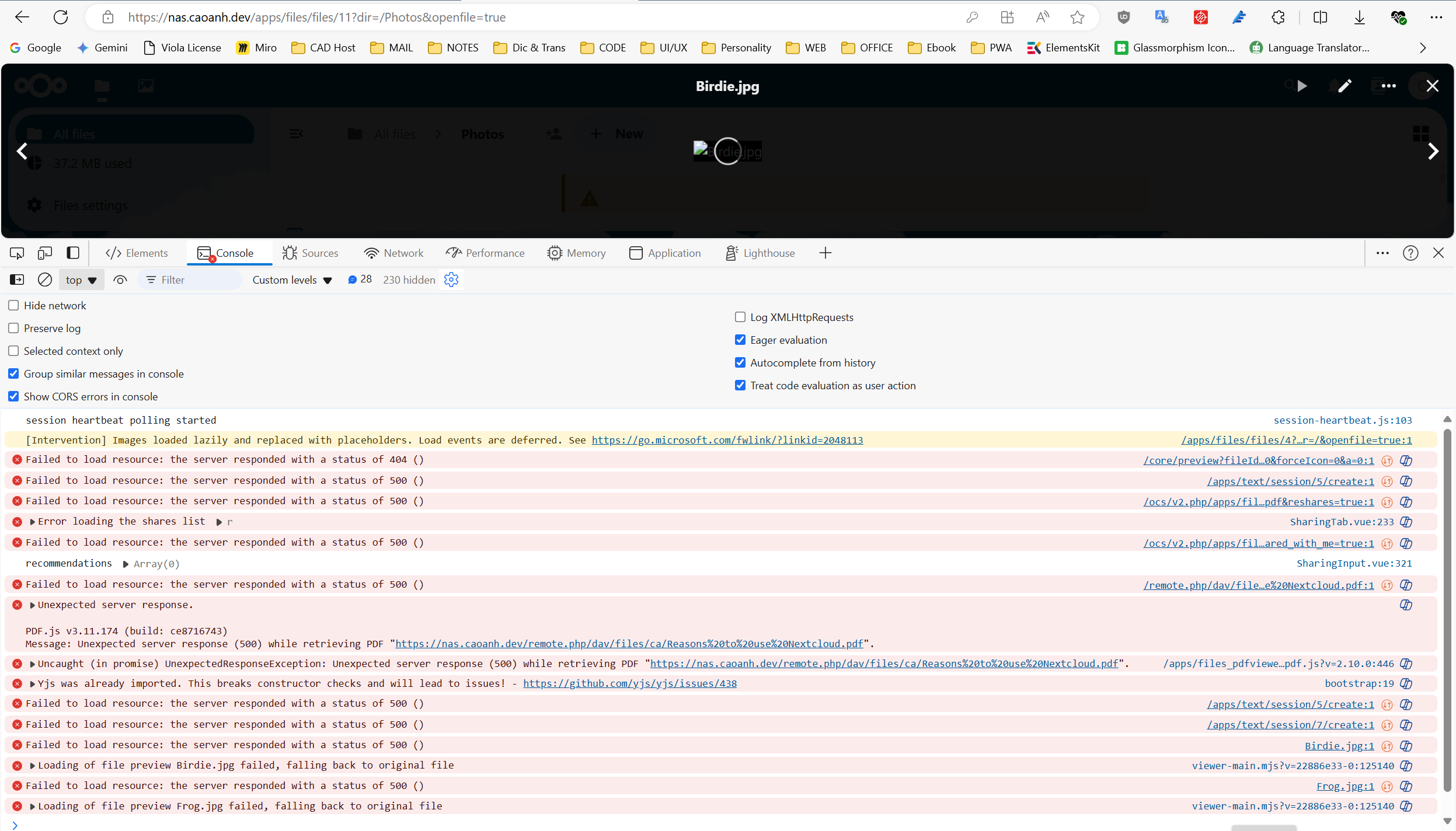The width and height of the screenshot is (1456, 831).
Task: Select the inspect element tool icon
Action: (17, 253)
